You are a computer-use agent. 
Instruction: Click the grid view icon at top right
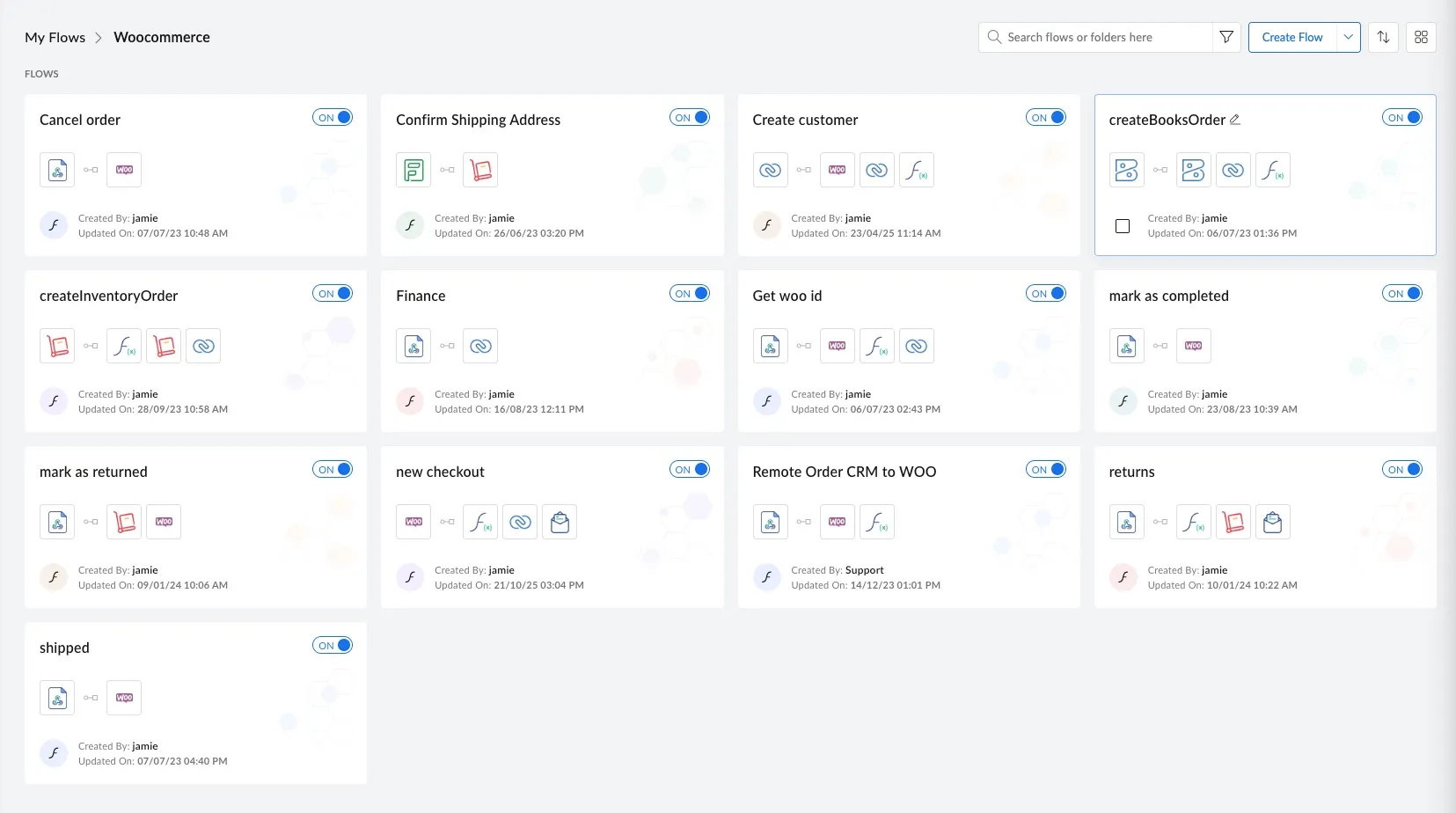point(1421,37)
